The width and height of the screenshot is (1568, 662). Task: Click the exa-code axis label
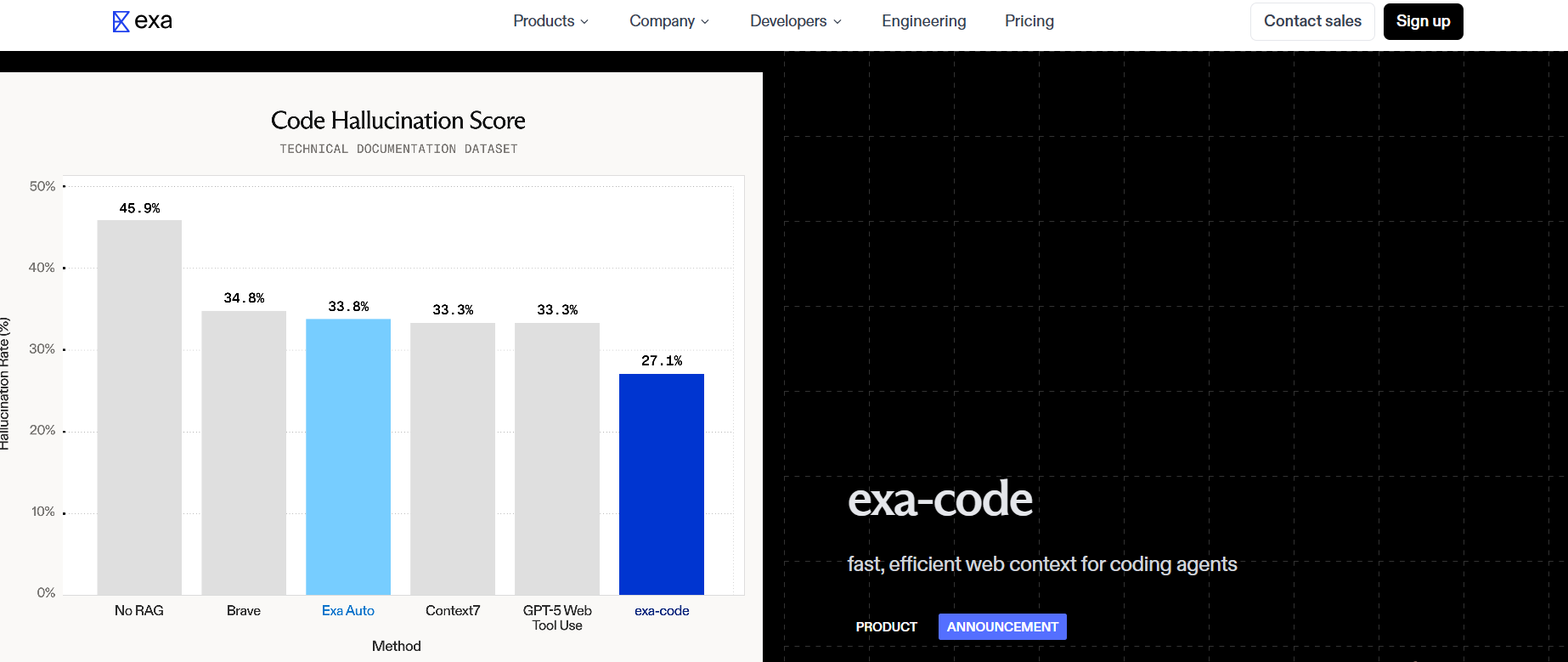(662, 610)
